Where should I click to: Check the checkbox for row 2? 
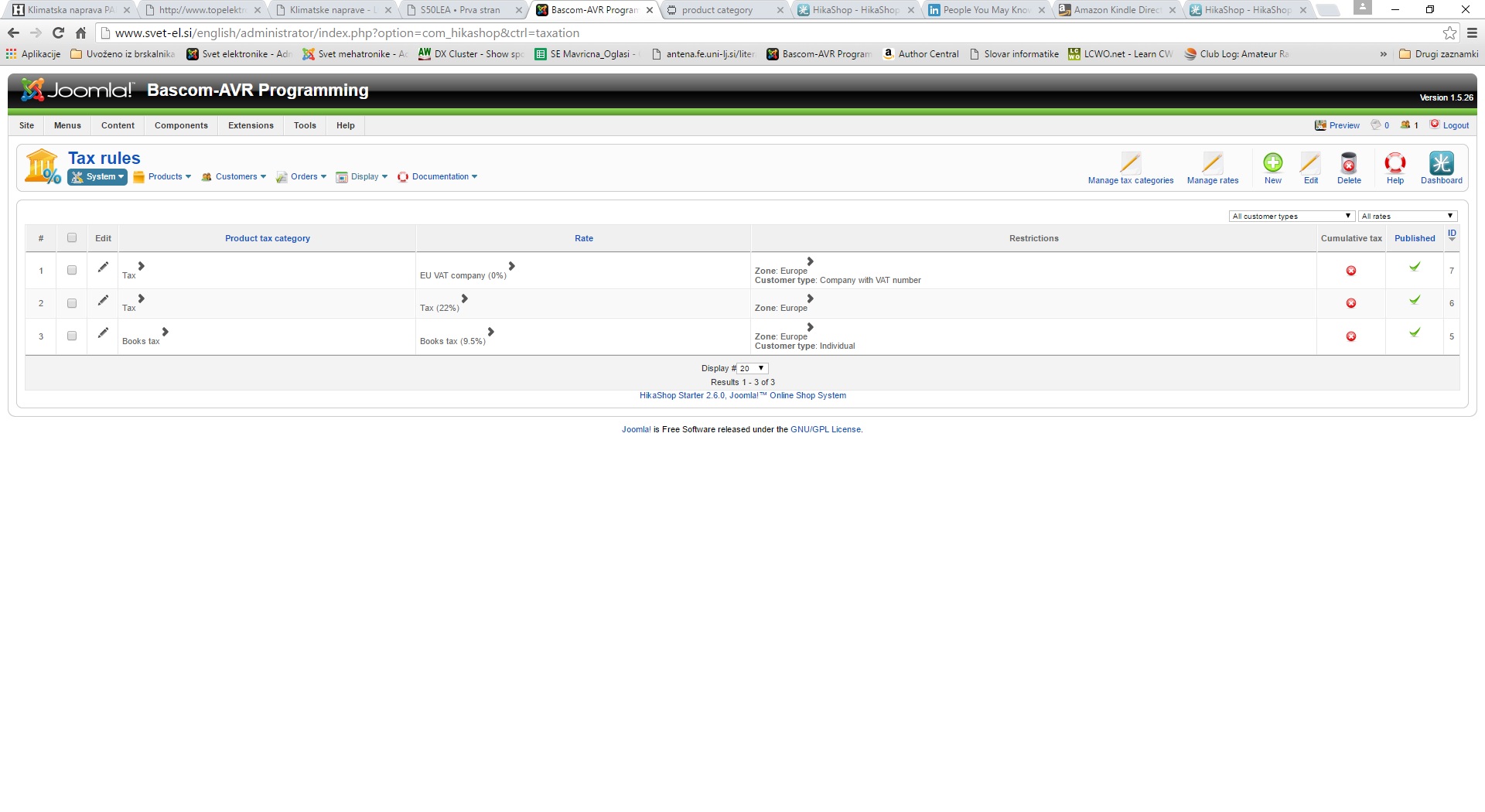[x=72, y=303]
